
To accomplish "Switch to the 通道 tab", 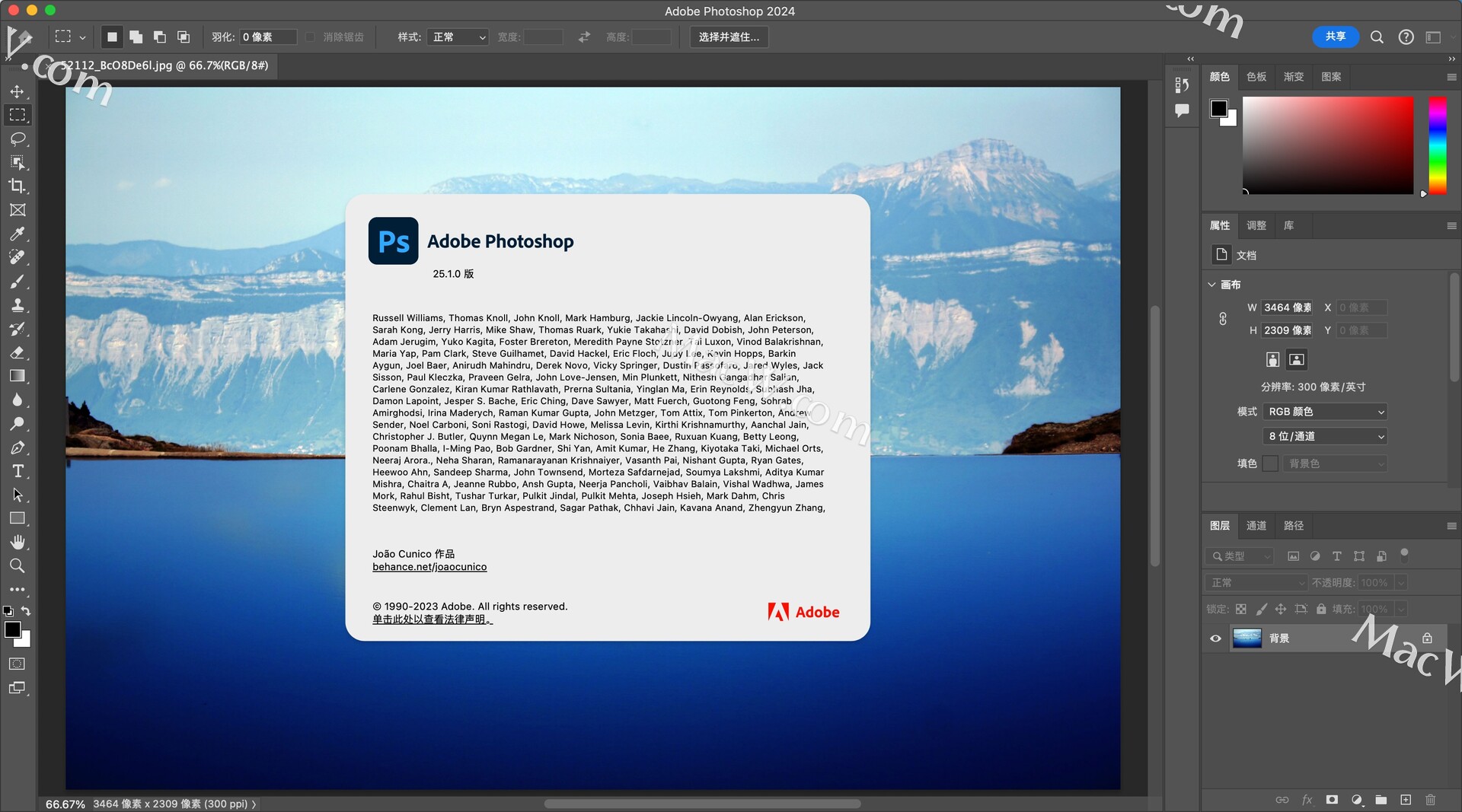I will [x=1256, y=526].
